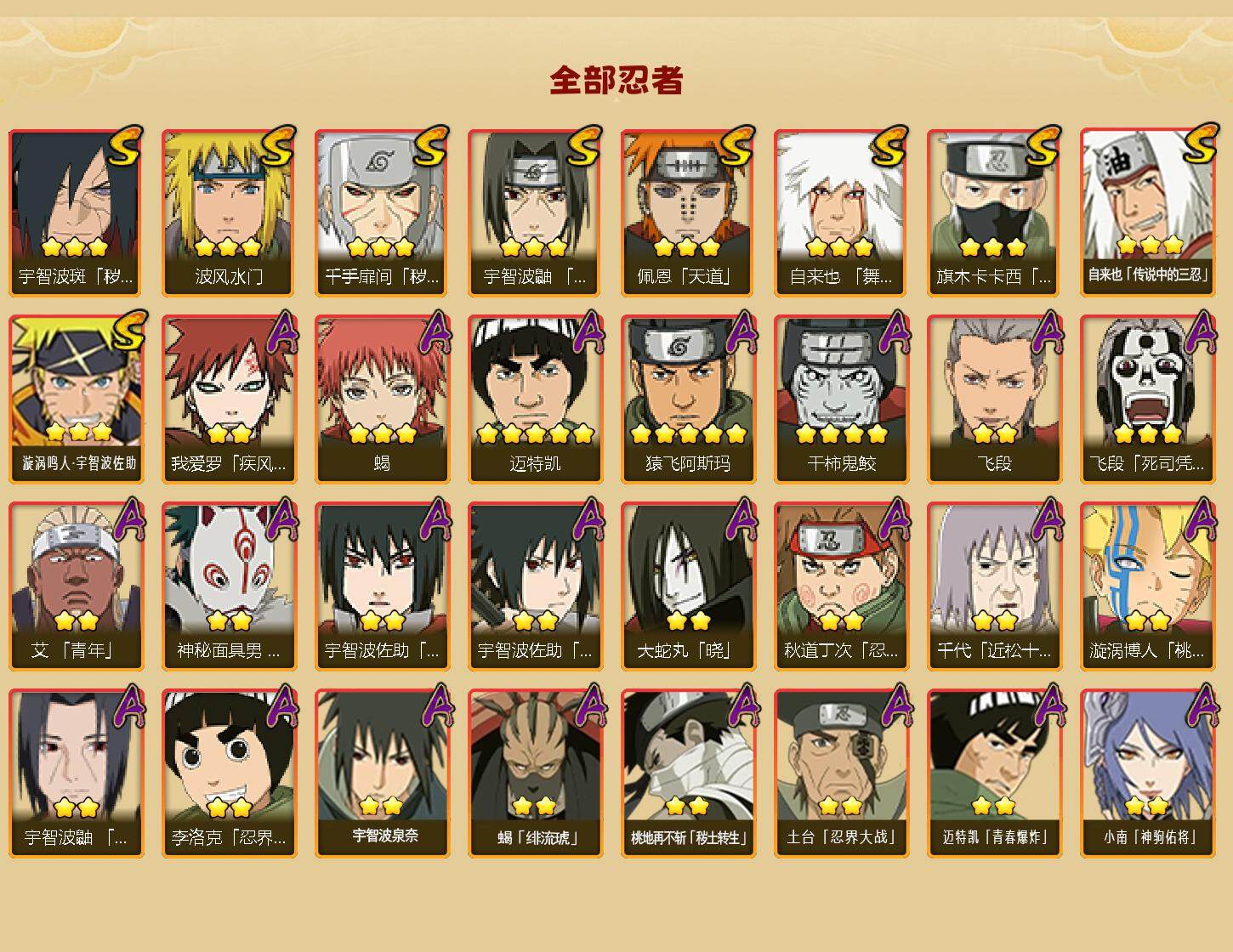
Task: Select the 蝎「绯流琥」 card
Action: tap(535, 773)
